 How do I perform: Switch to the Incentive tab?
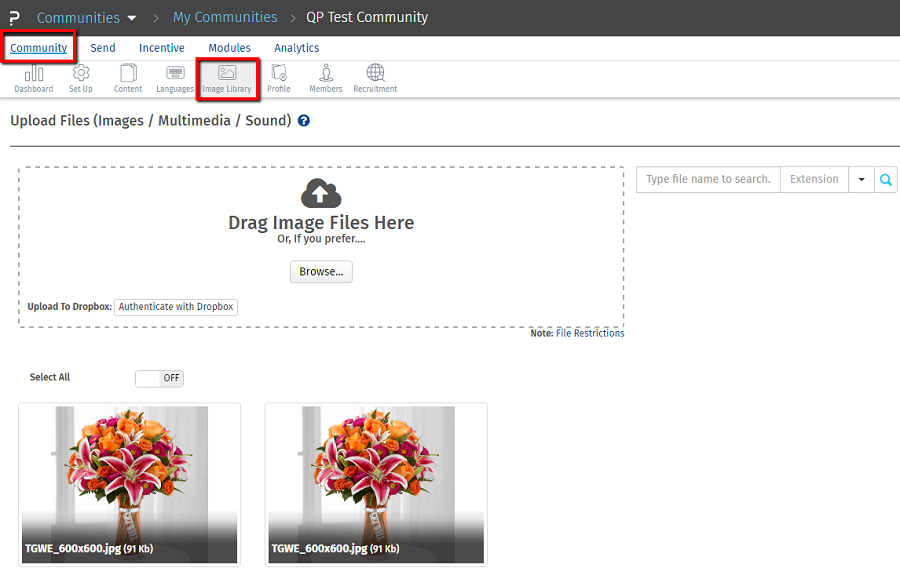pos(162,48)
